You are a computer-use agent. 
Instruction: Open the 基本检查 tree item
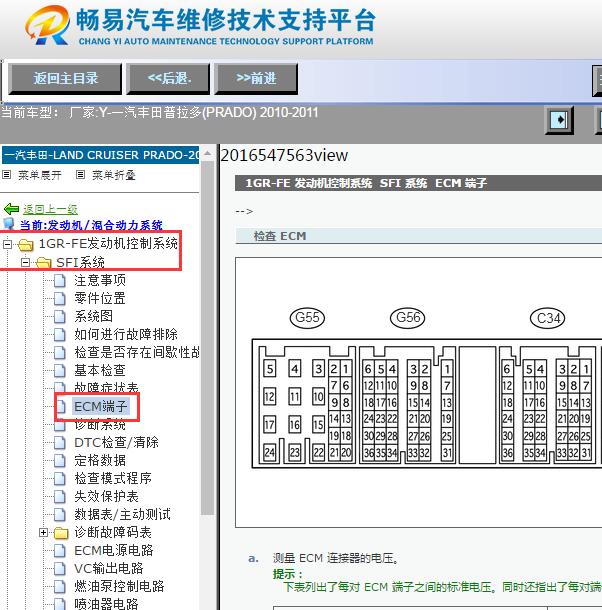coord(100,370)
